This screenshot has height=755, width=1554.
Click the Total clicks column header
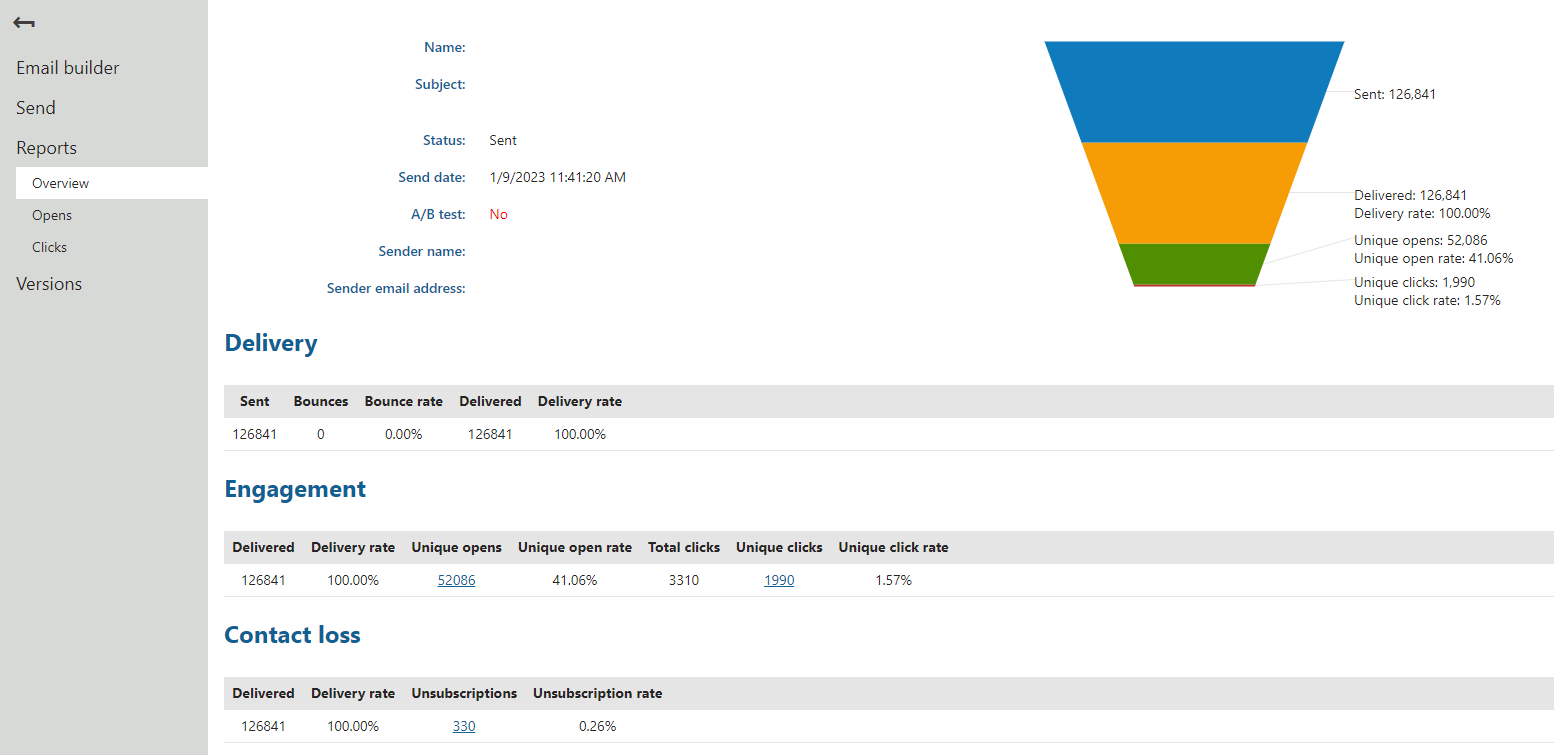pyautogui.click(x=684, y=547)
